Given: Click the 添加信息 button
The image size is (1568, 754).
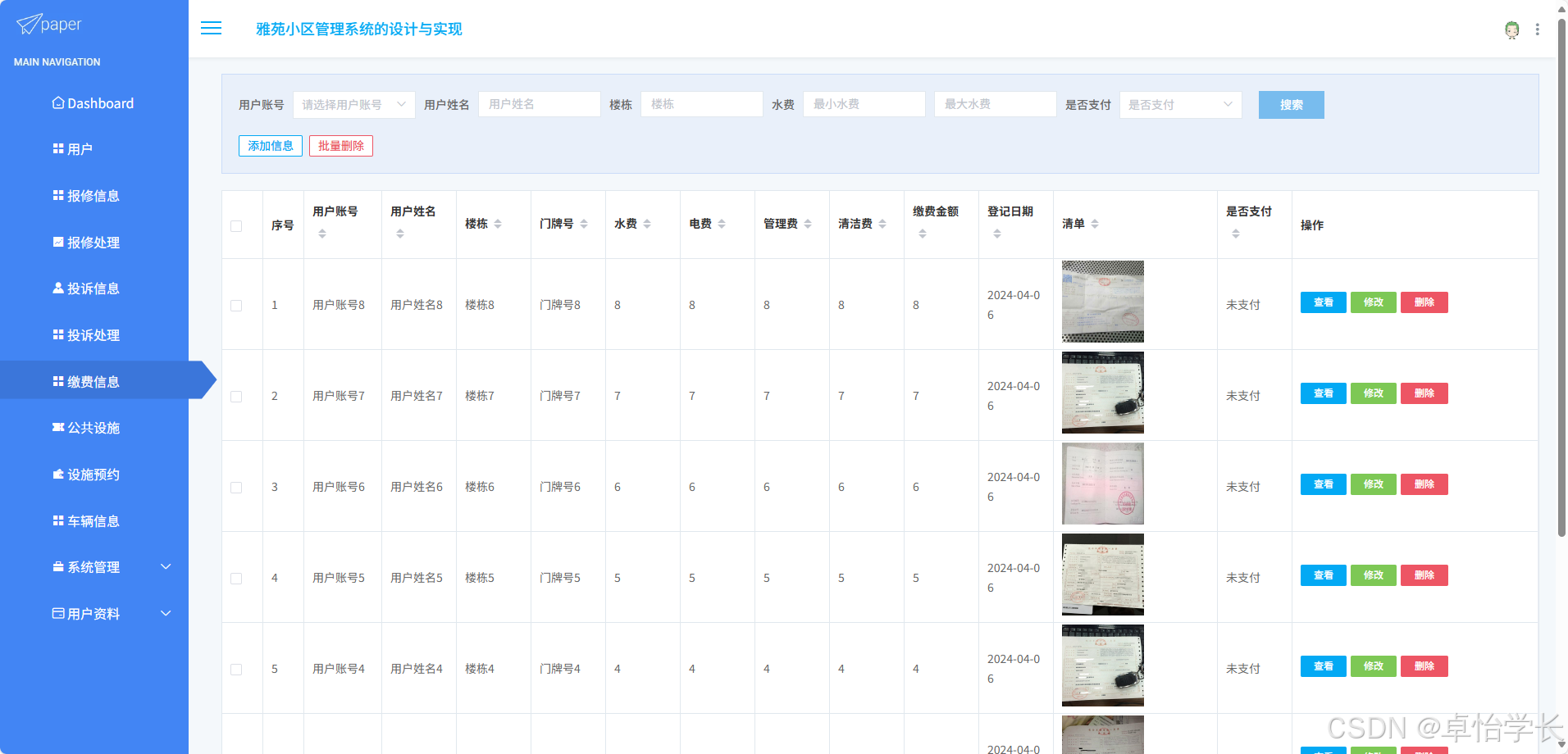Looking at the screenshot, I should [271, 146].
